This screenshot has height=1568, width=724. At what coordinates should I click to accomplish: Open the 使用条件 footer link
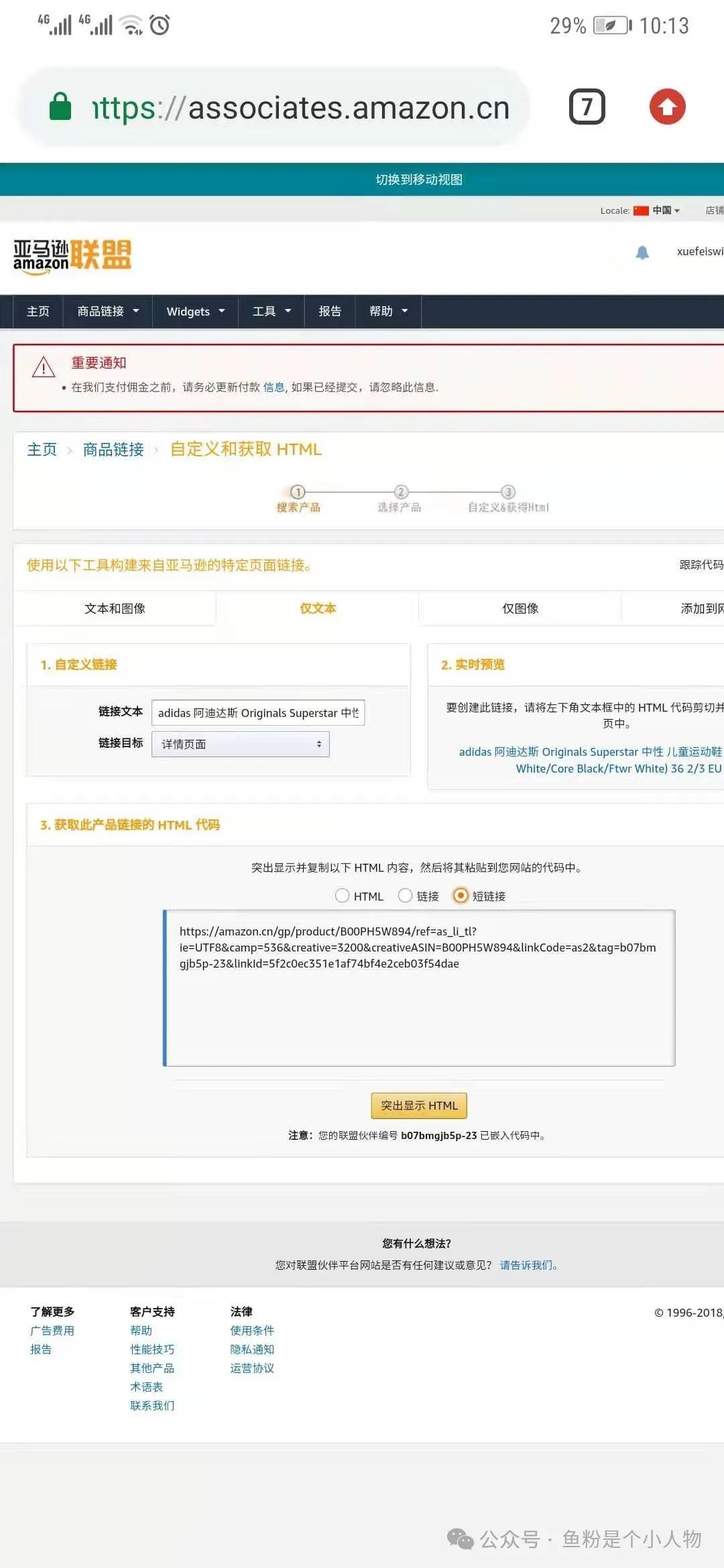pyautogui.click(x=252, y=1331)
